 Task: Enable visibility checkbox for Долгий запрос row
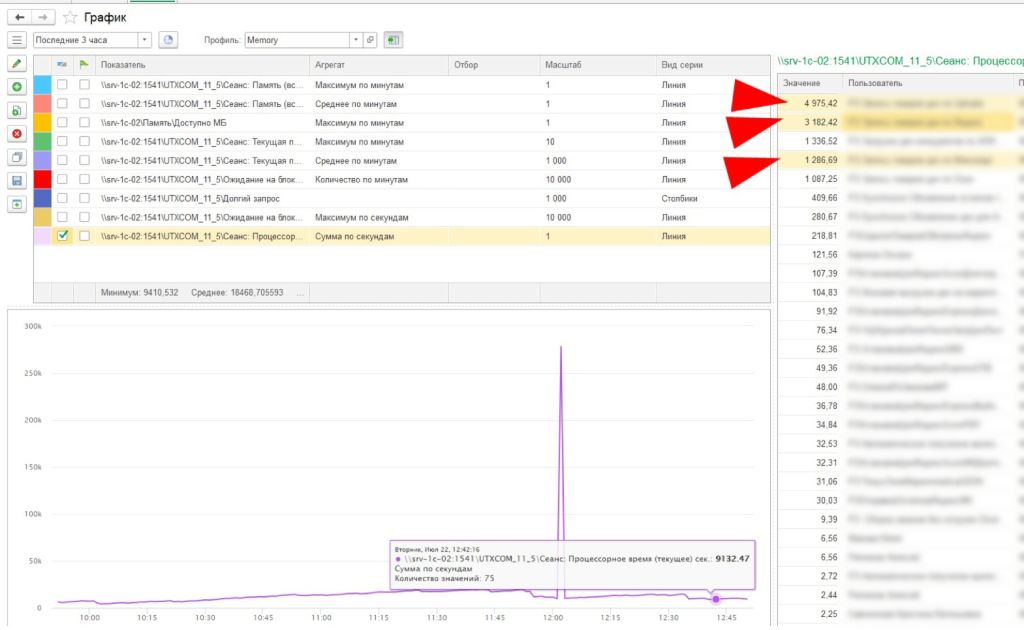(x=63, y=198)
